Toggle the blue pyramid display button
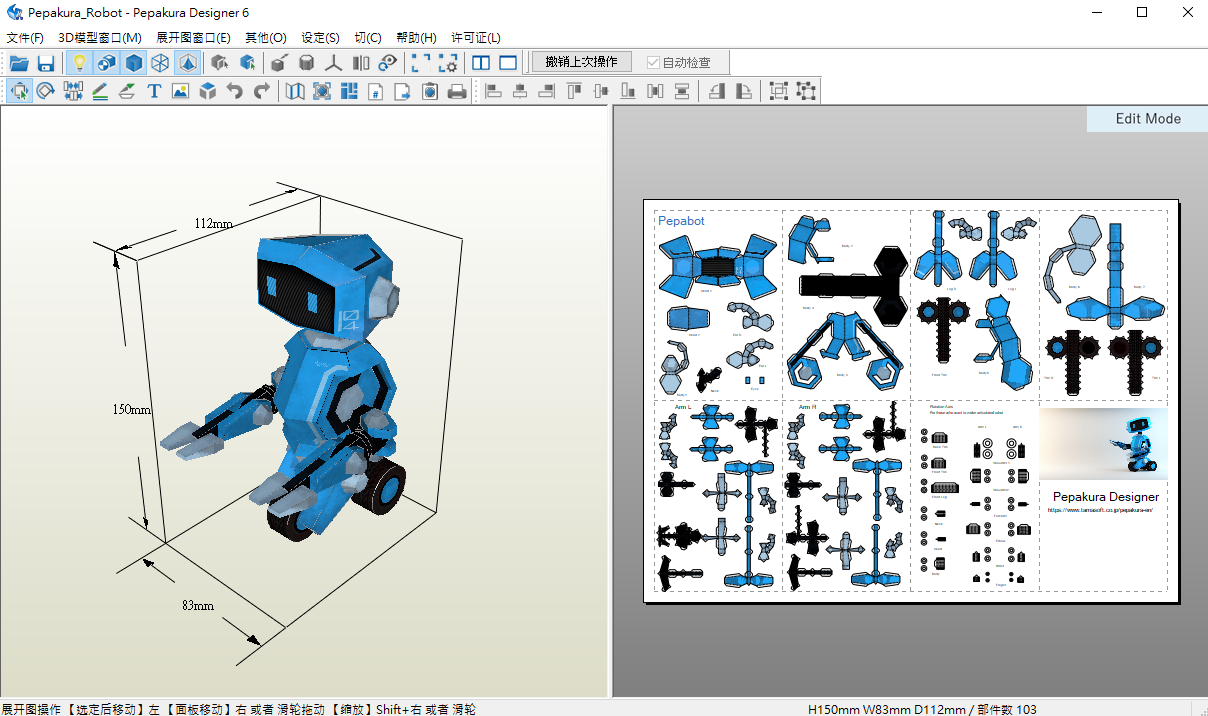The image size is (1208, 716). 187,63
